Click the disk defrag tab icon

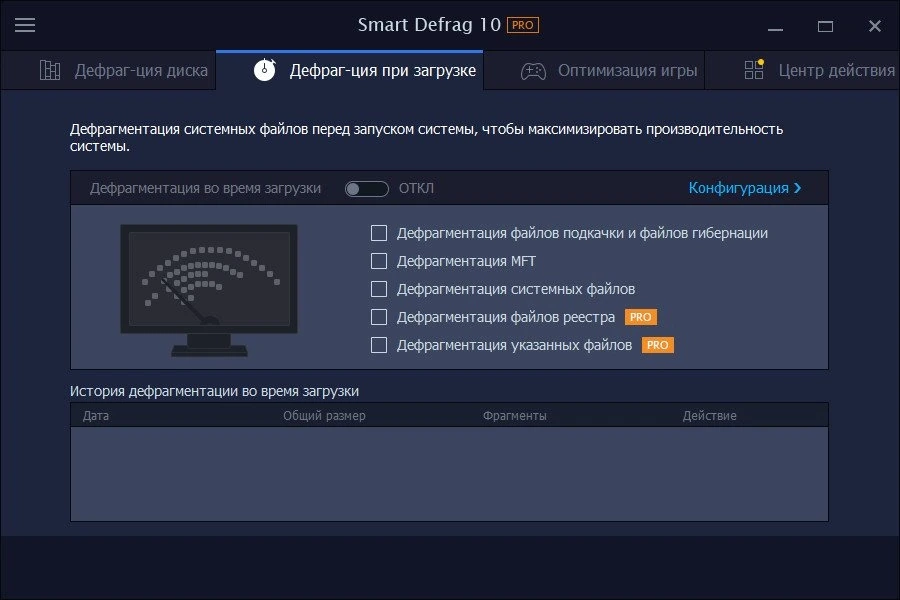click(50, 70)
